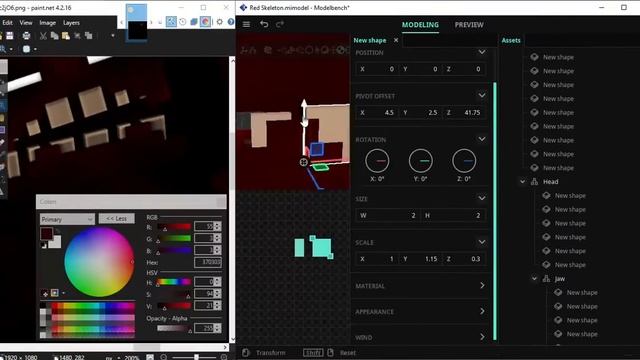
Task: Collapse the PIVOT OFFSET section chevron
Action: pos(482,96)
